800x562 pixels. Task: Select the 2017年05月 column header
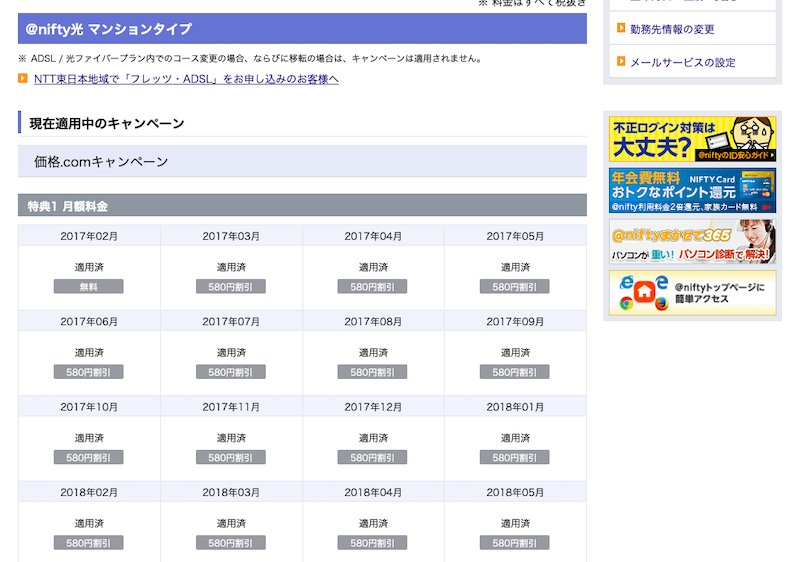coord(515,236)
